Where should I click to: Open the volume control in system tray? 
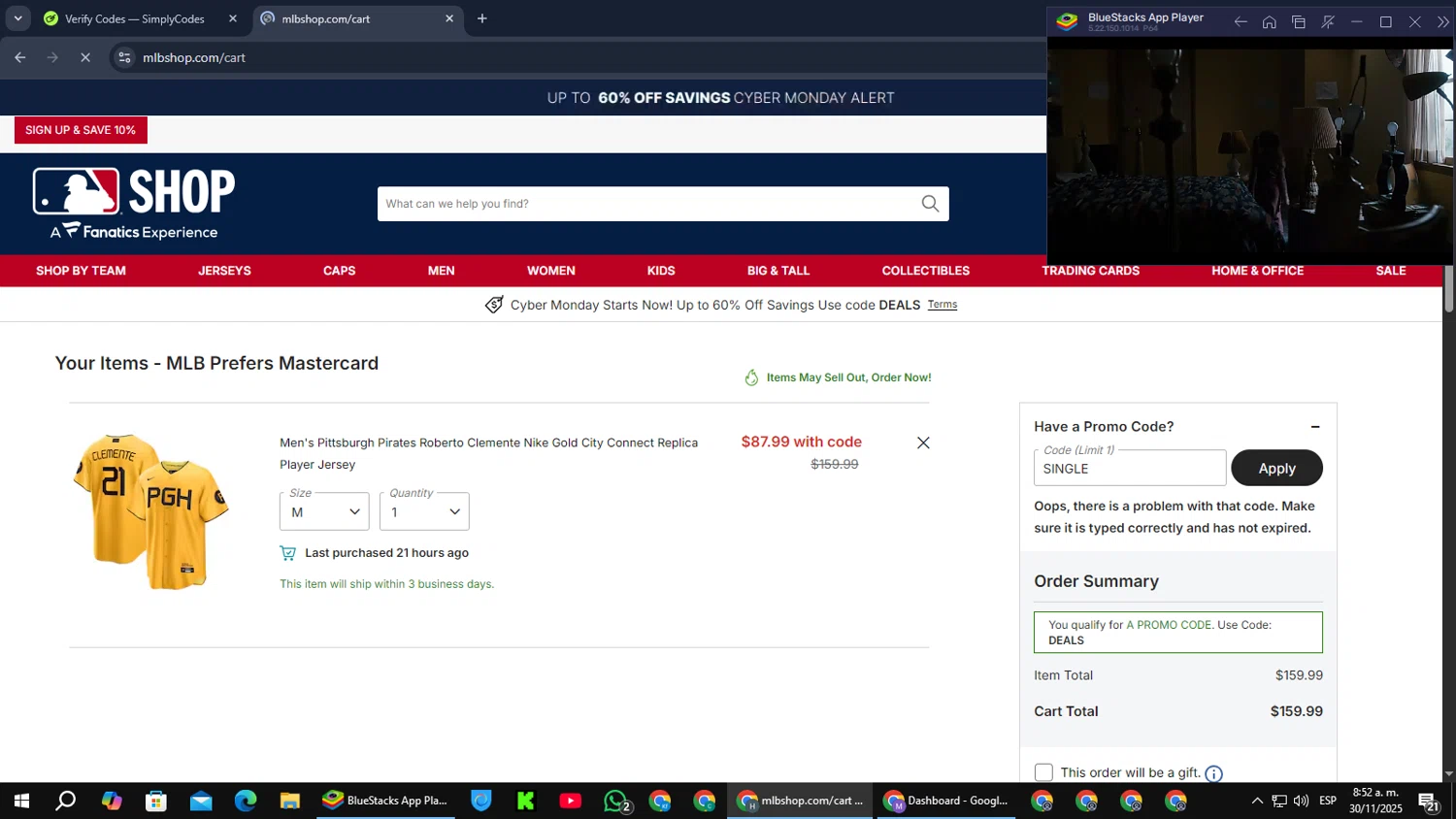click(1301, 801)
